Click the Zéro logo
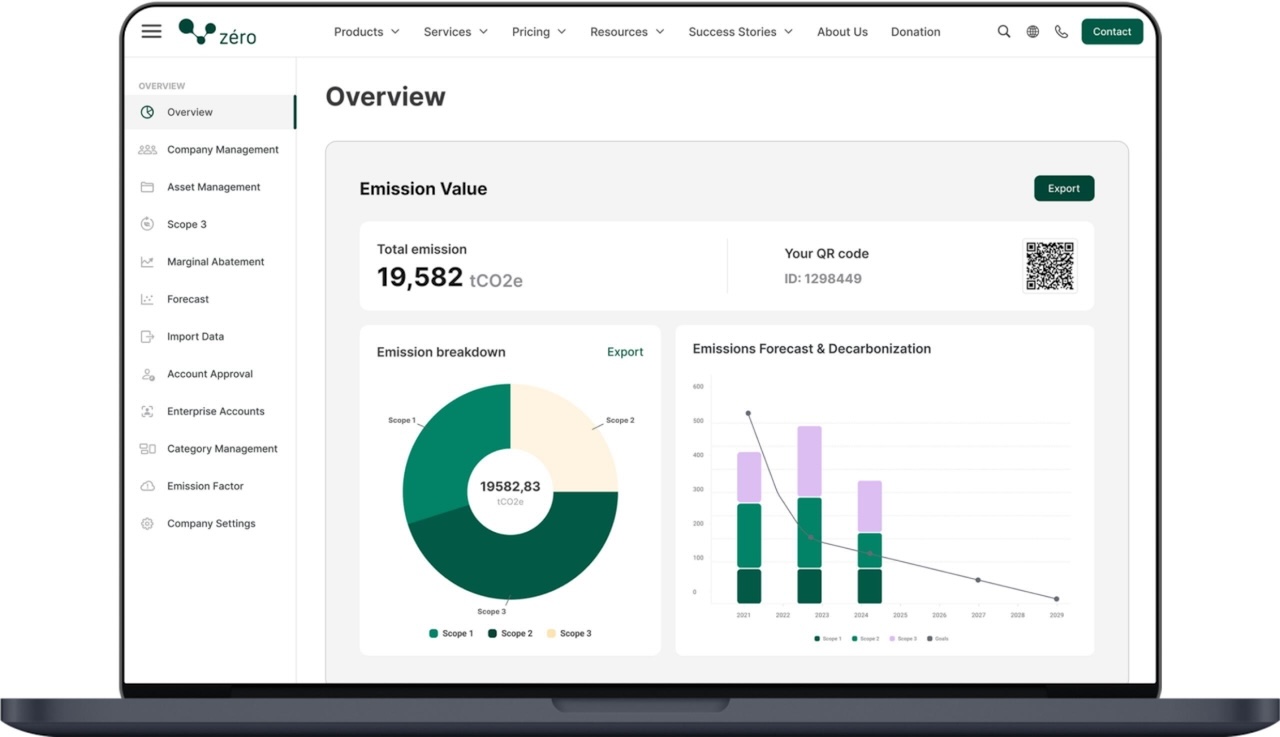 (x=217, y=32)
